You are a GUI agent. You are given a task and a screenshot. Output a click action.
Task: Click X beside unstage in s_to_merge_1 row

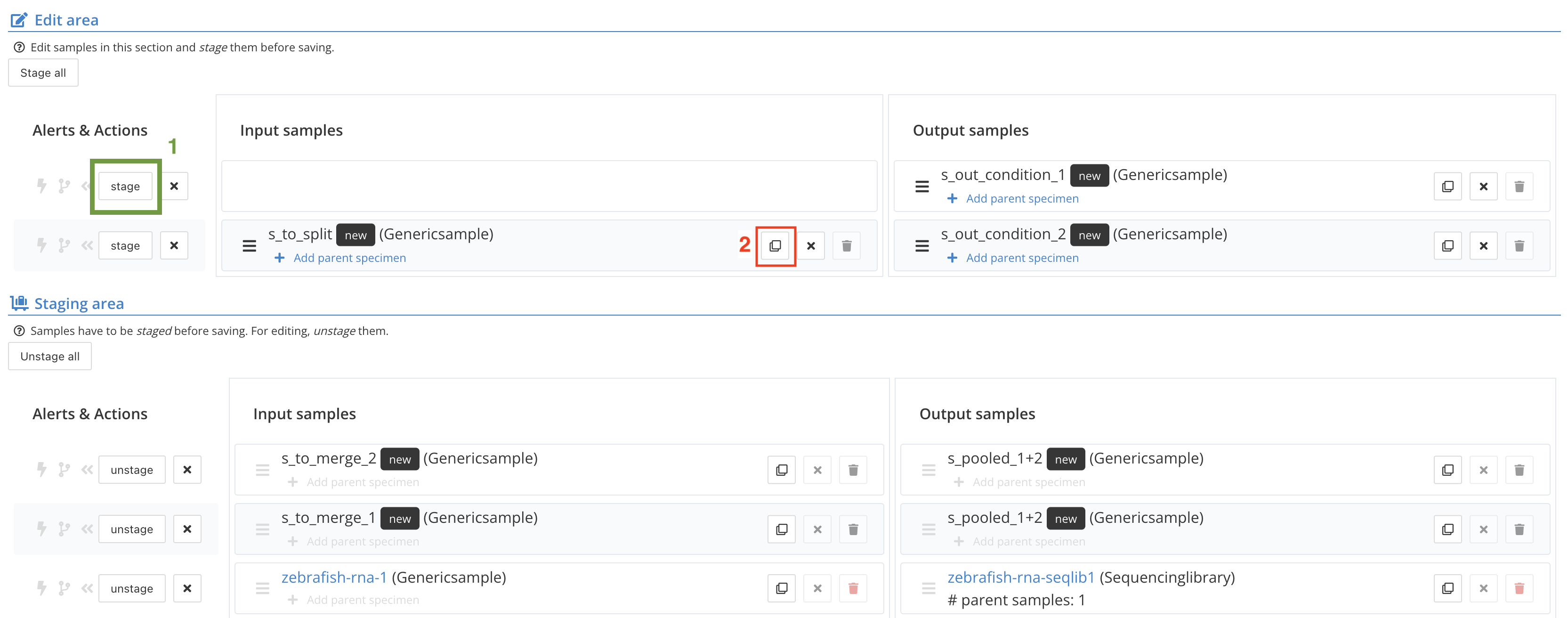pos(187,530)
